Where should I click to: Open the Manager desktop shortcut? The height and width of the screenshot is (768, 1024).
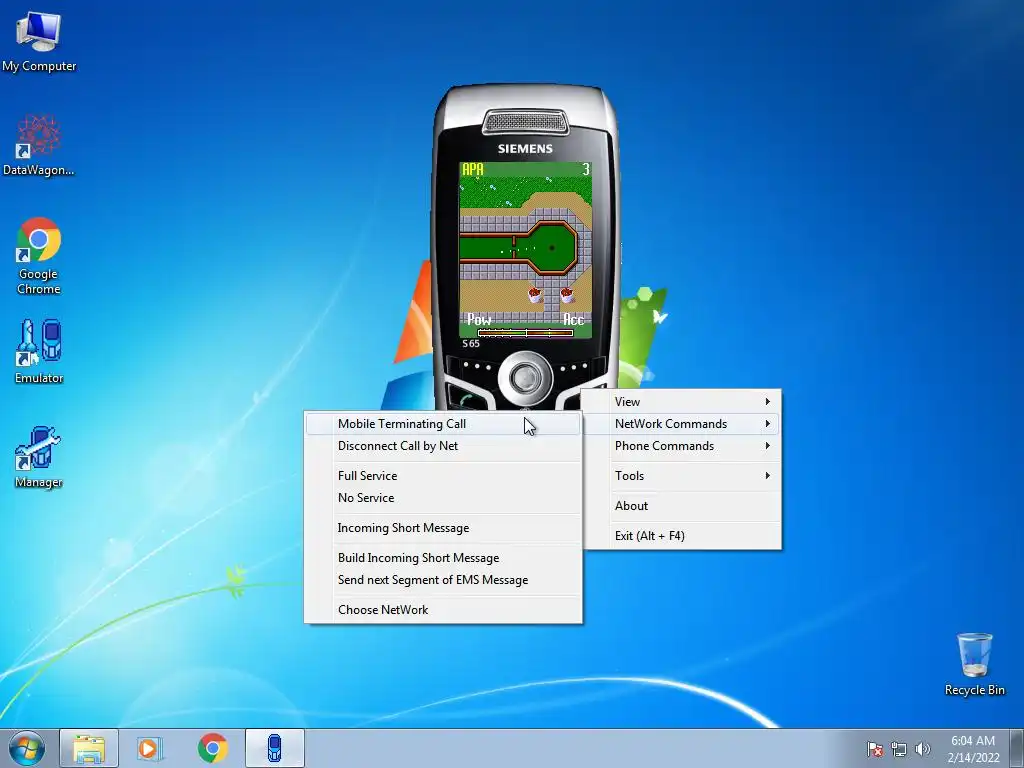click(x=39, y=456)
